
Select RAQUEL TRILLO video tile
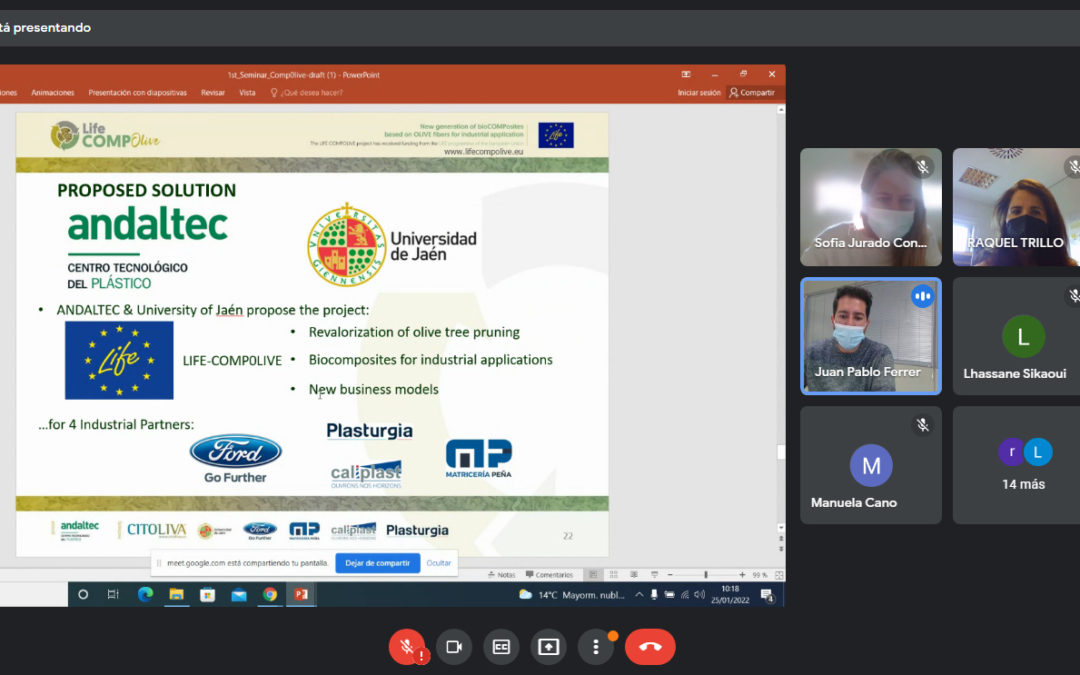coord(1016,207)
